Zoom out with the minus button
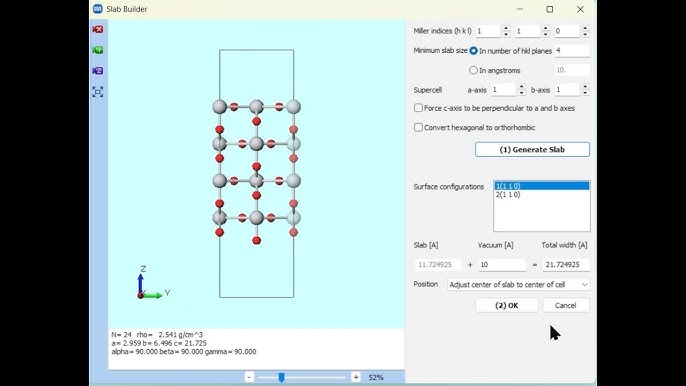 pyautogui.click(x=249, y=377)
